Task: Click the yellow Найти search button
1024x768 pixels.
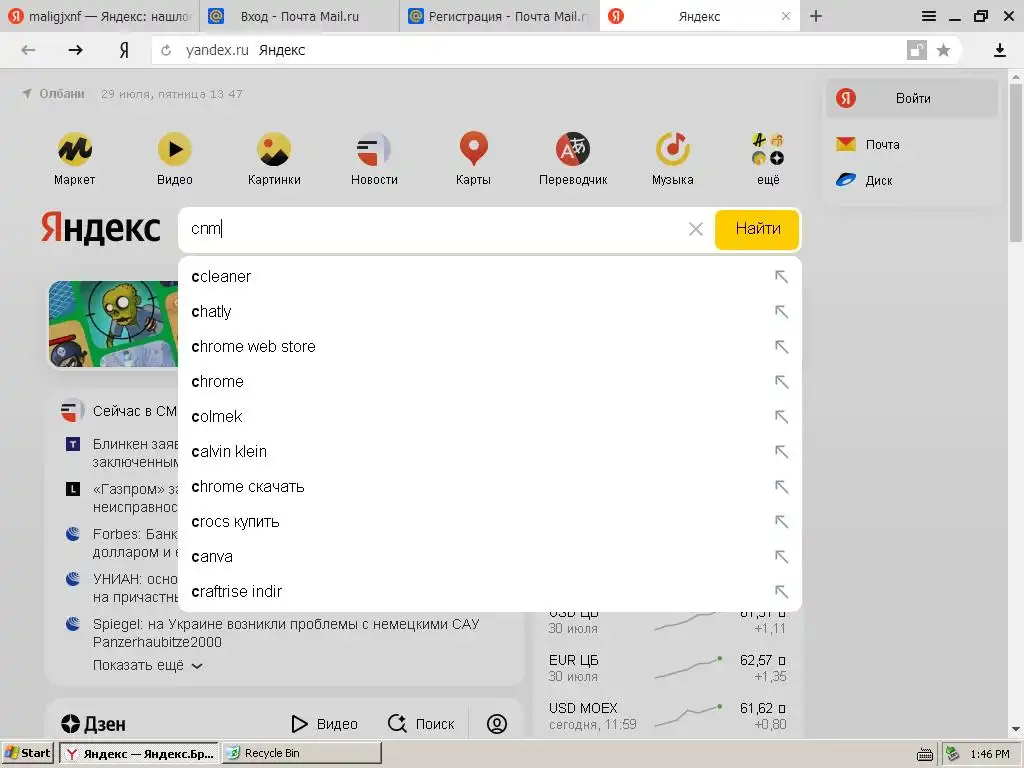Action: click(x=757, y=229)
